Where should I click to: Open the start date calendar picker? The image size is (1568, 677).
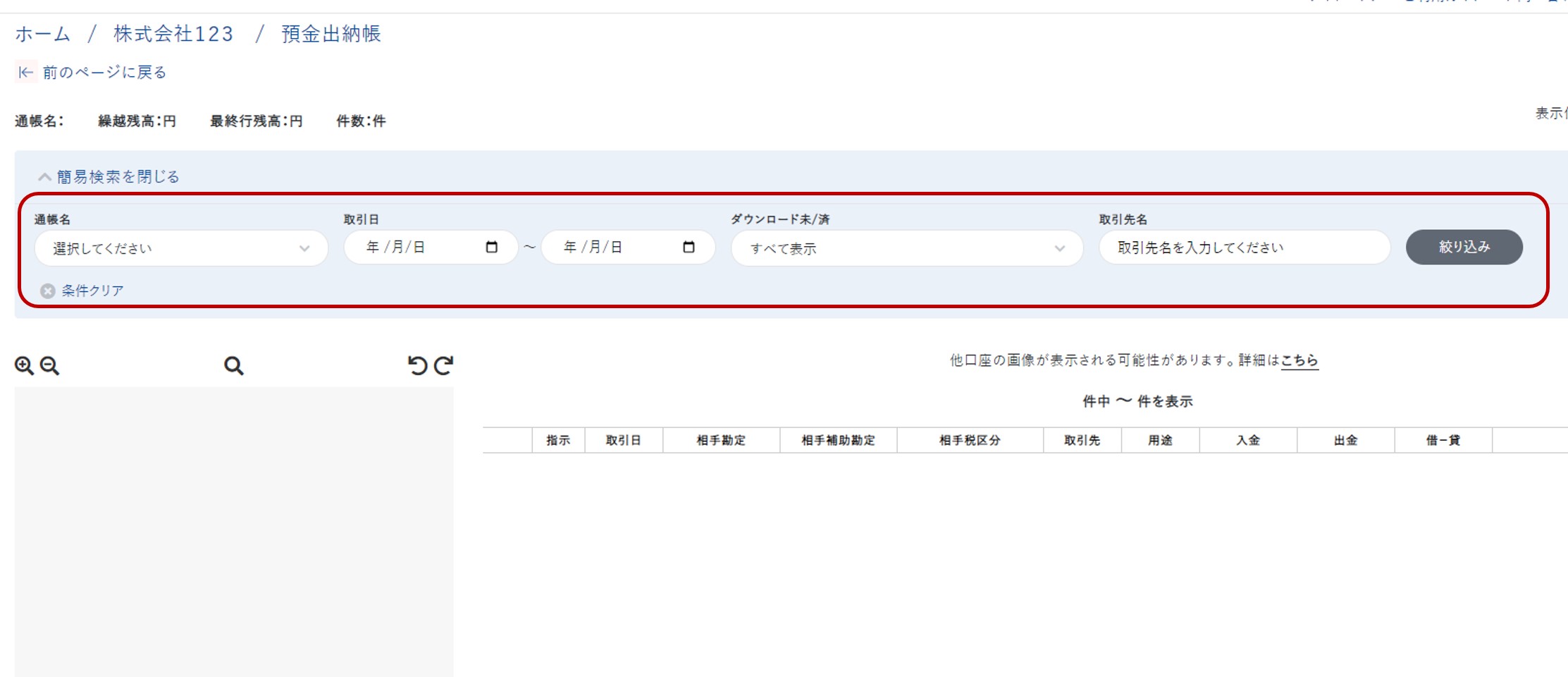point(492,247)
